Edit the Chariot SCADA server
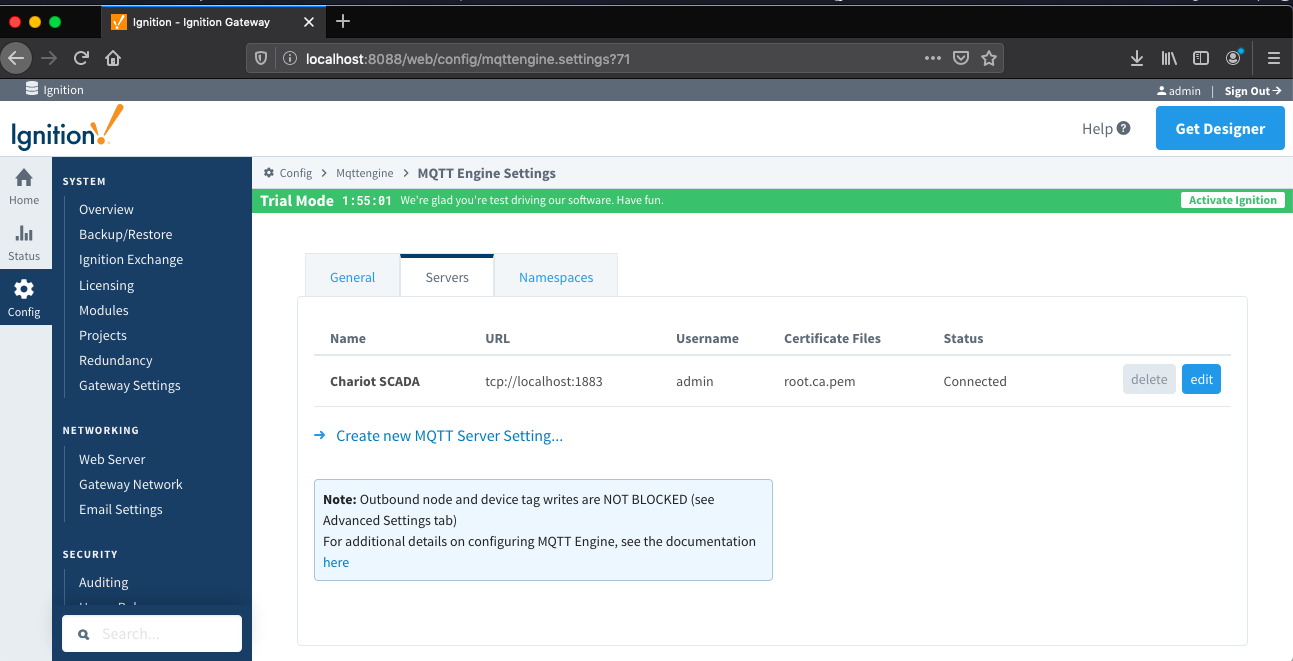The width and height of the screenshot is (1293, 661). (1201, 379)
